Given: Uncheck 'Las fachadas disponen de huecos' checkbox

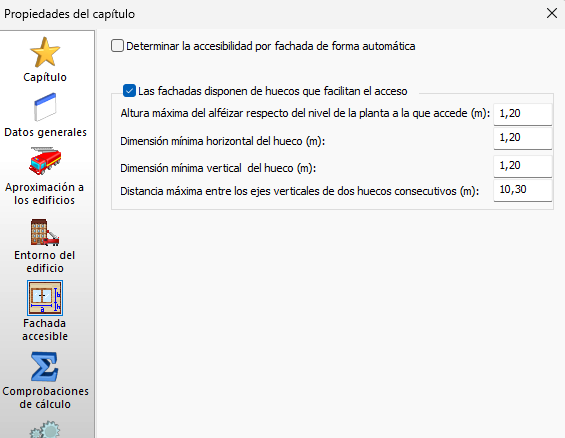Looking at the screenshot, I should (129, 91).
